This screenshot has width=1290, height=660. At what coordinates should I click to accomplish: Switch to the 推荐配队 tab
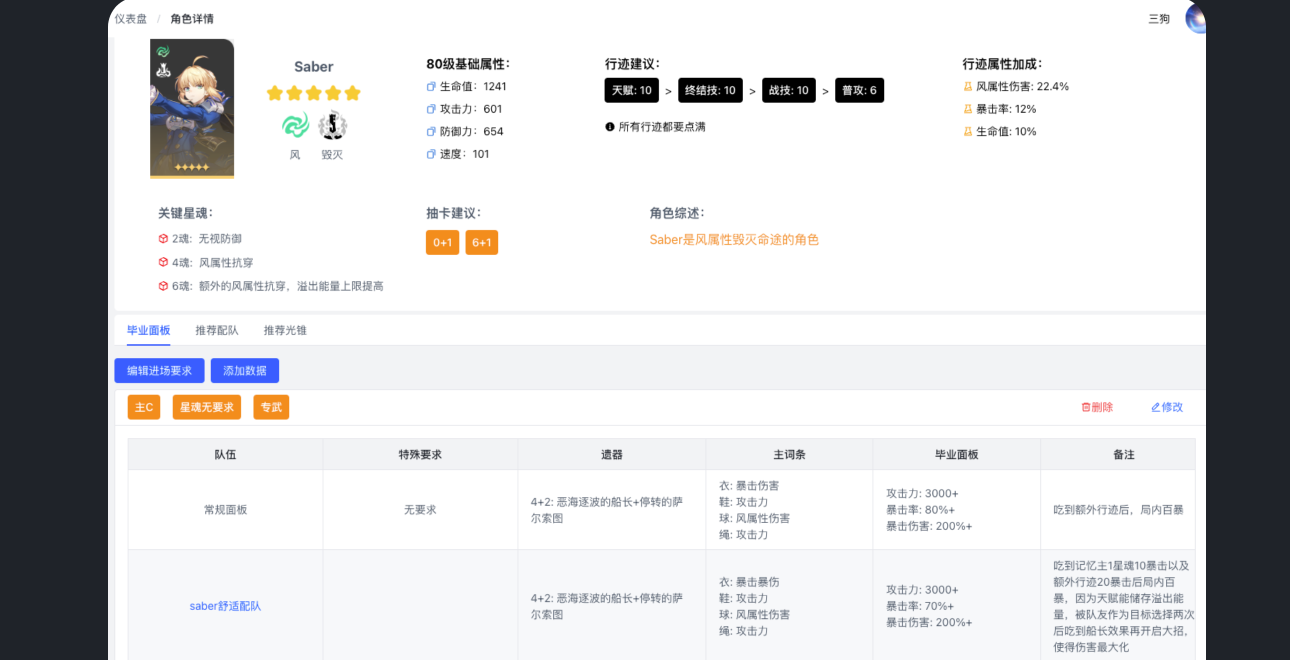tap(217, 330)
